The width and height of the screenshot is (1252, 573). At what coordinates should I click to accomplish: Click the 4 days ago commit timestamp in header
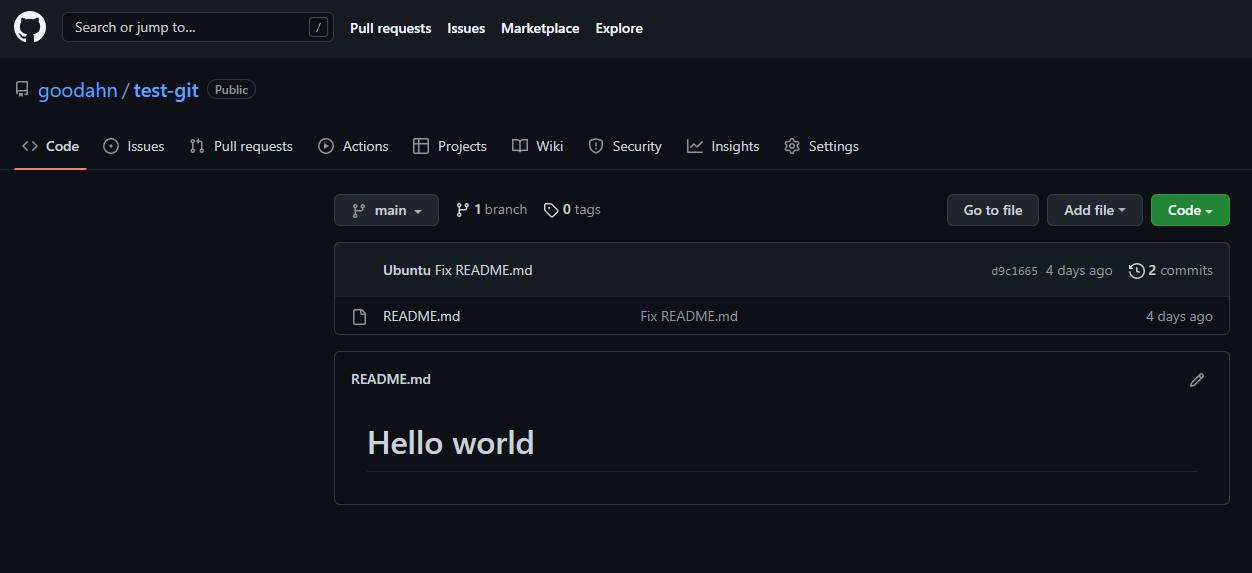click(x=1079, y=270)
